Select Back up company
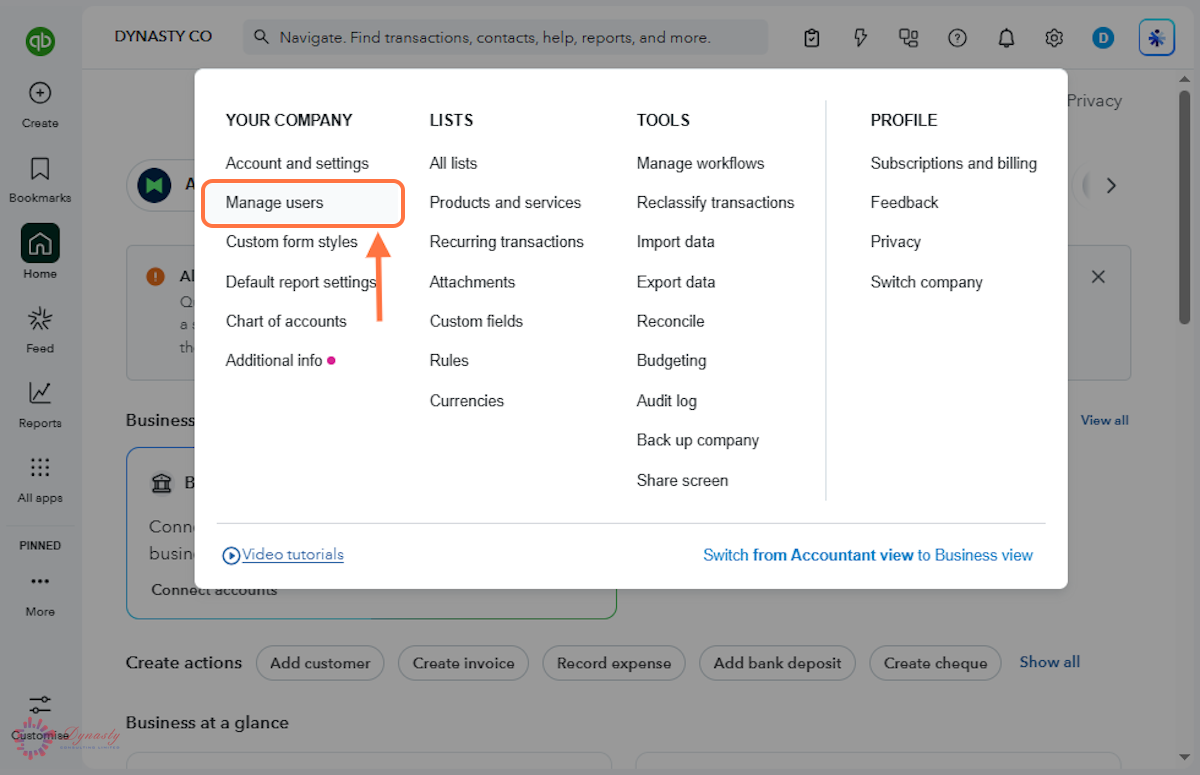The width and height of the screenshot is (1200, 775). [x=698, y=440]
